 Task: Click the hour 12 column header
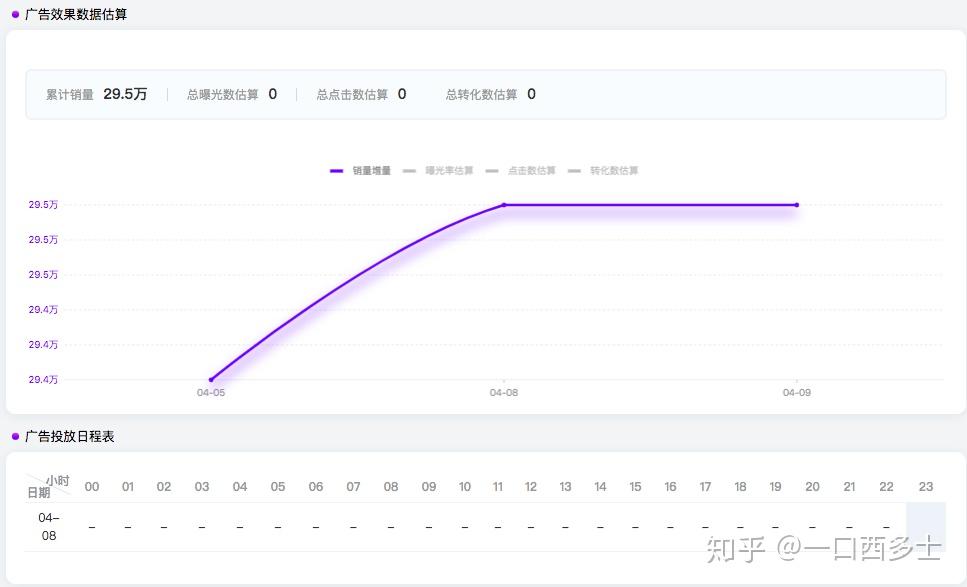(x=530, y=486)
